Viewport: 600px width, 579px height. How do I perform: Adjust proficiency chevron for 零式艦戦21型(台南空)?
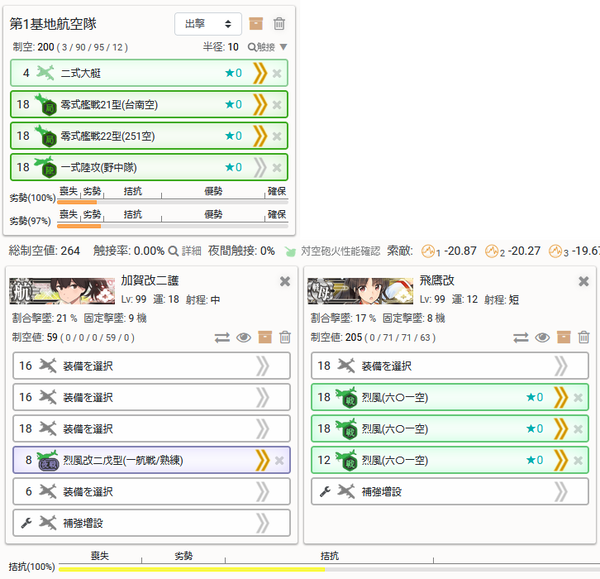click(x=260, y=104)
